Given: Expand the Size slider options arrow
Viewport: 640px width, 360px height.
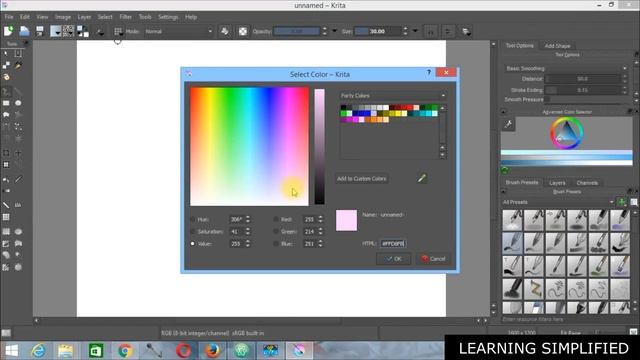Looking at the screenshot, I should tap(415, 31).
